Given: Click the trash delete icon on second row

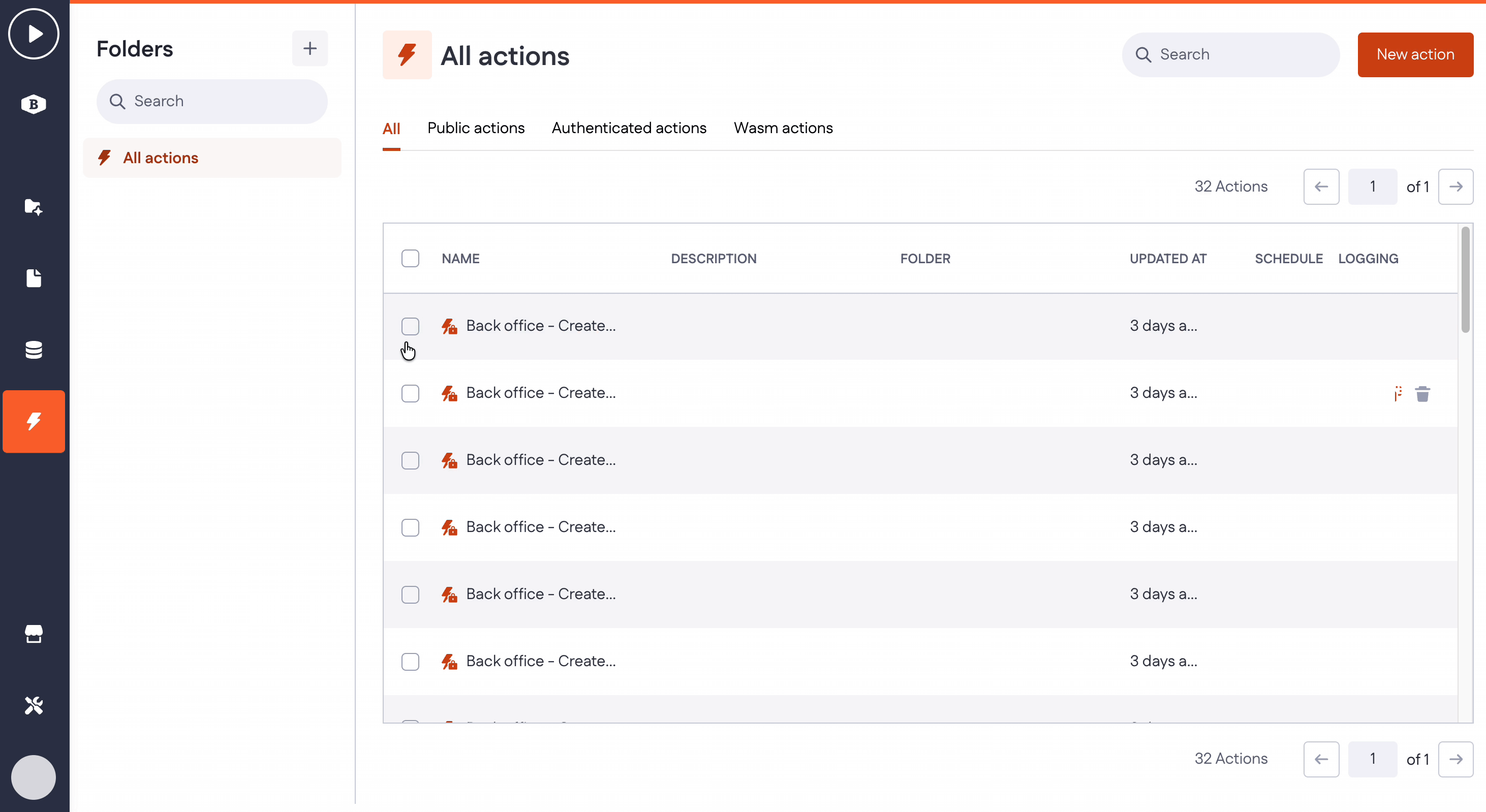Looking at the screenshot, I should point(1422,394).
